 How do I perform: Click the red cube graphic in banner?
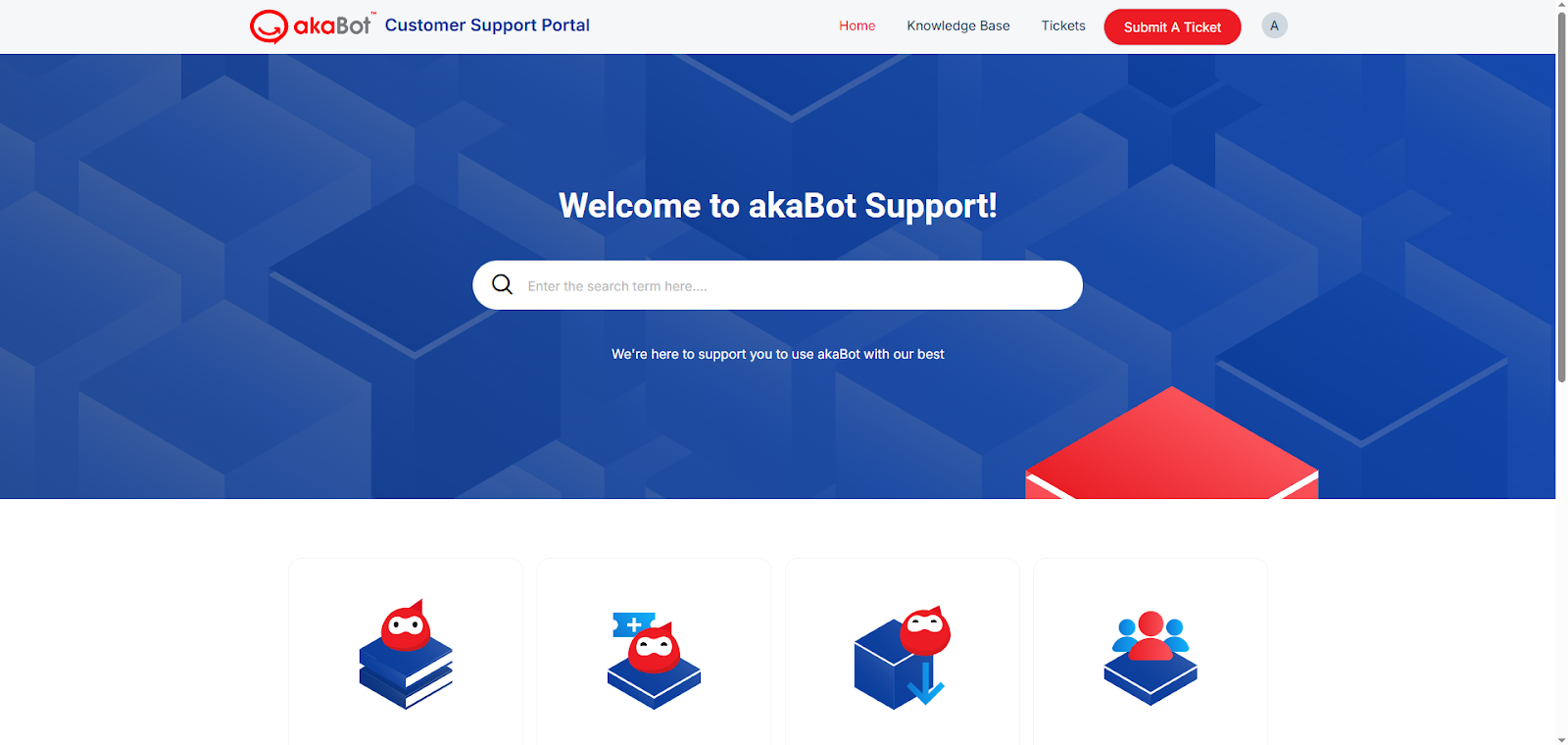(1171, 443)
